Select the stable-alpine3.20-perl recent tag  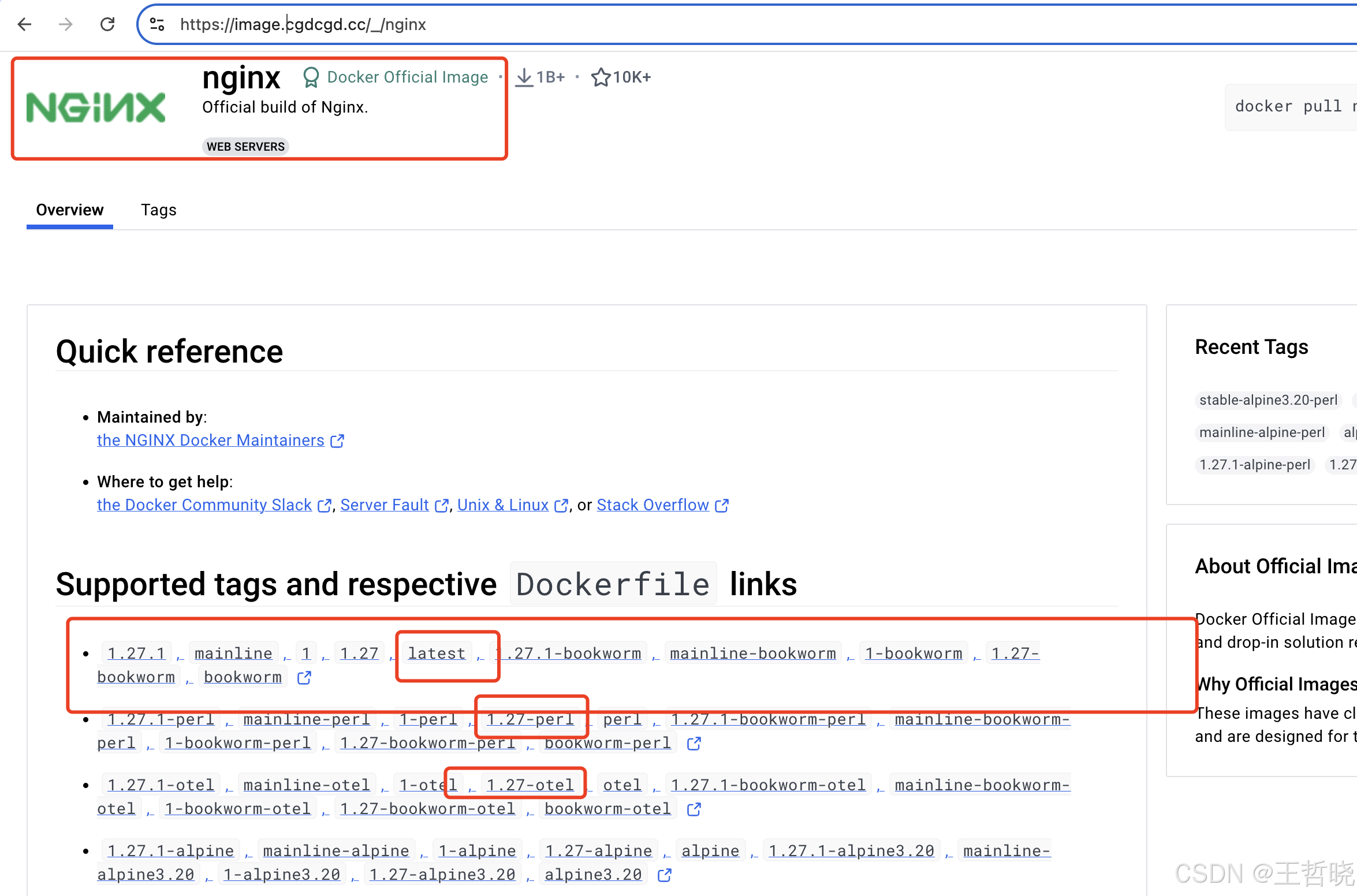[x=1268, y=400]
